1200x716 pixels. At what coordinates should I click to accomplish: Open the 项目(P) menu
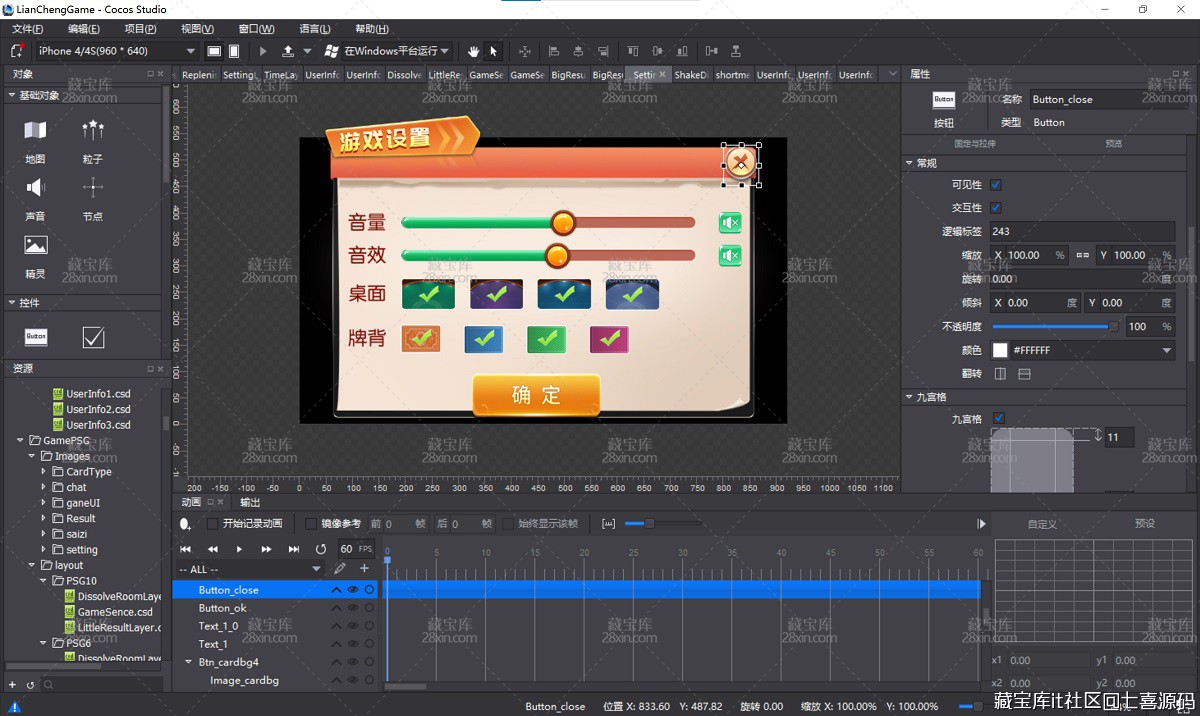140,29
